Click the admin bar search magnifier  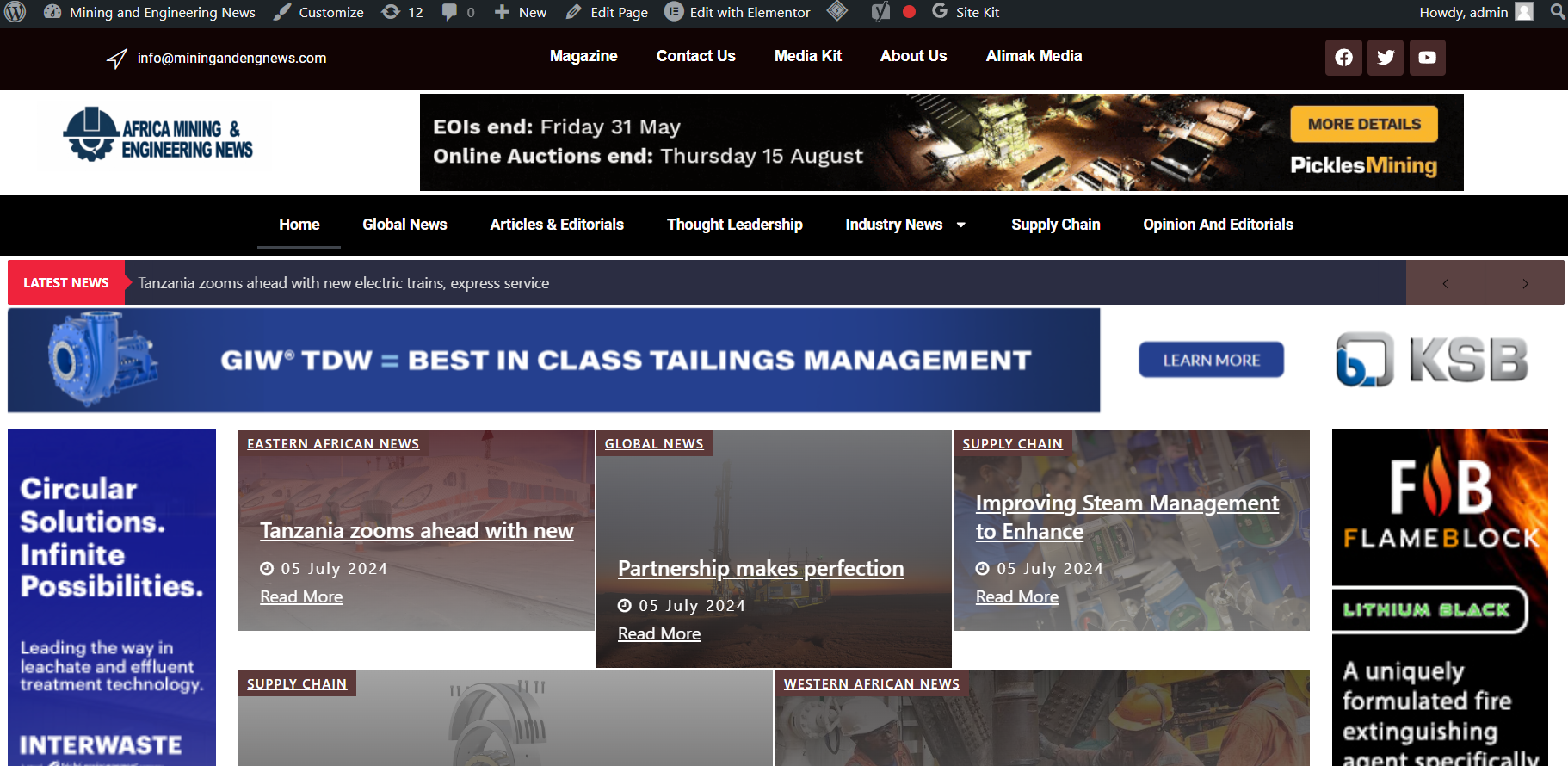coord(1558,12)
